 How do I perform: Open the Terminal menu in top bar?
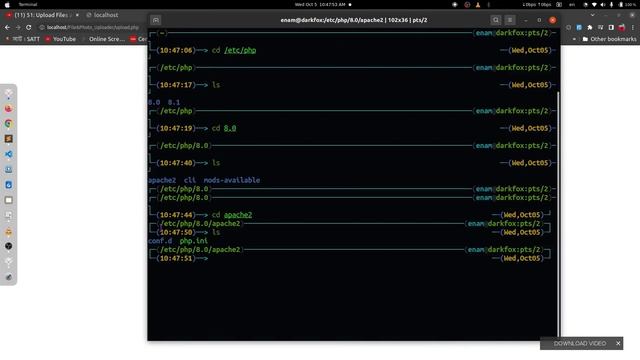coord(28,4)
